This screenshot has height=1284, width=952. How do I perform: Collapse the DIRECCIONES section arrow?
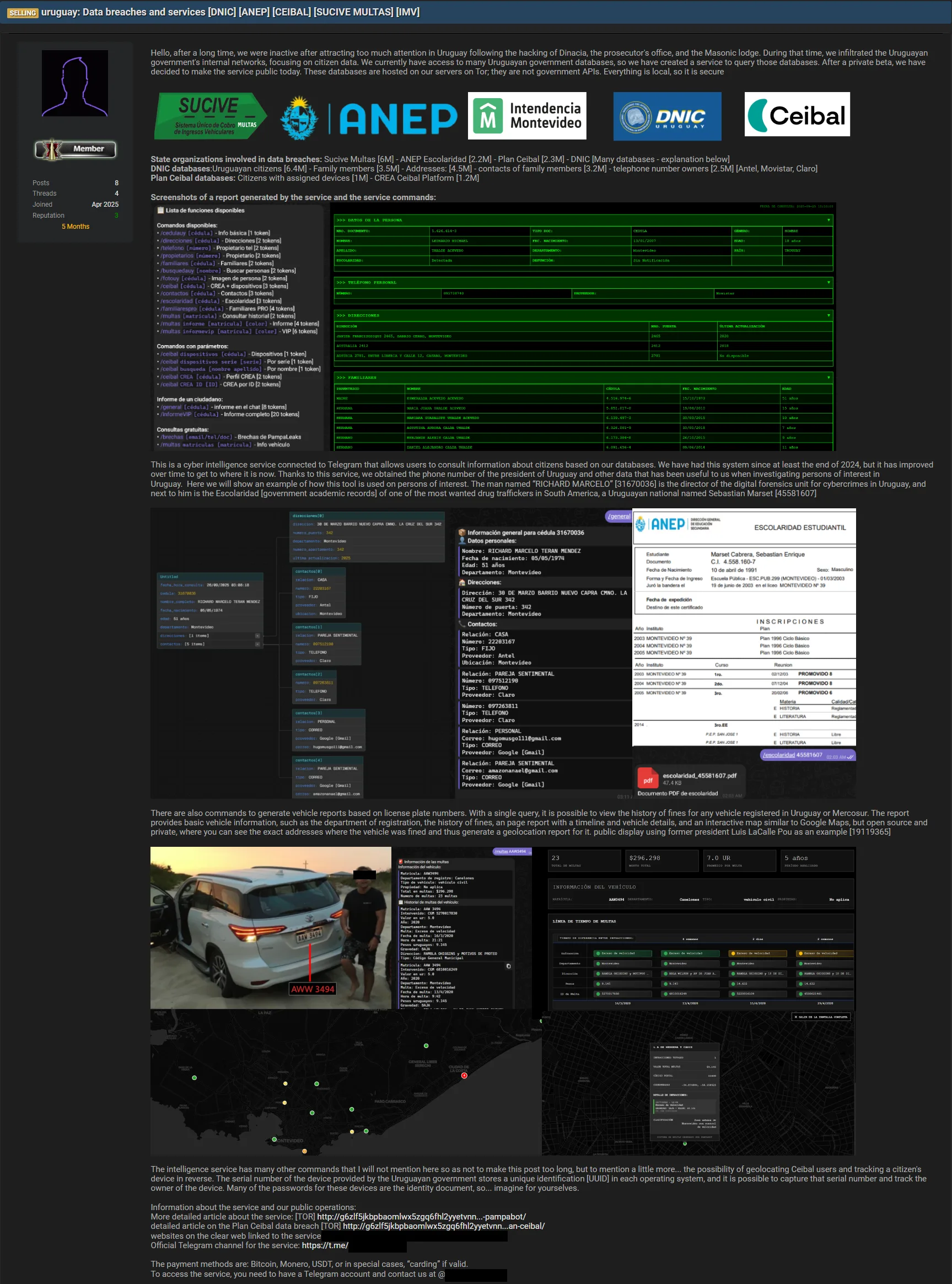point(829,315)
